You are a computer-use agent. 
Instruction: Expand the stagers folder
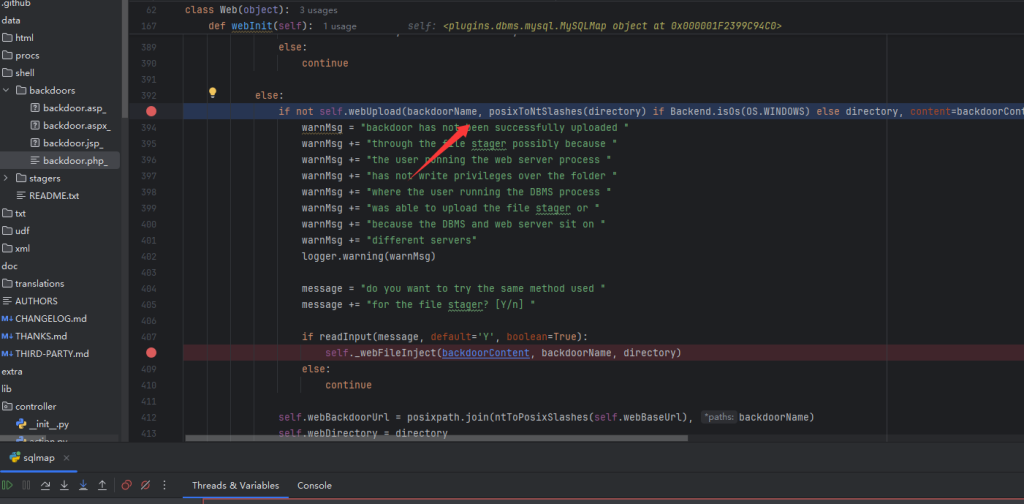(8, 178)
